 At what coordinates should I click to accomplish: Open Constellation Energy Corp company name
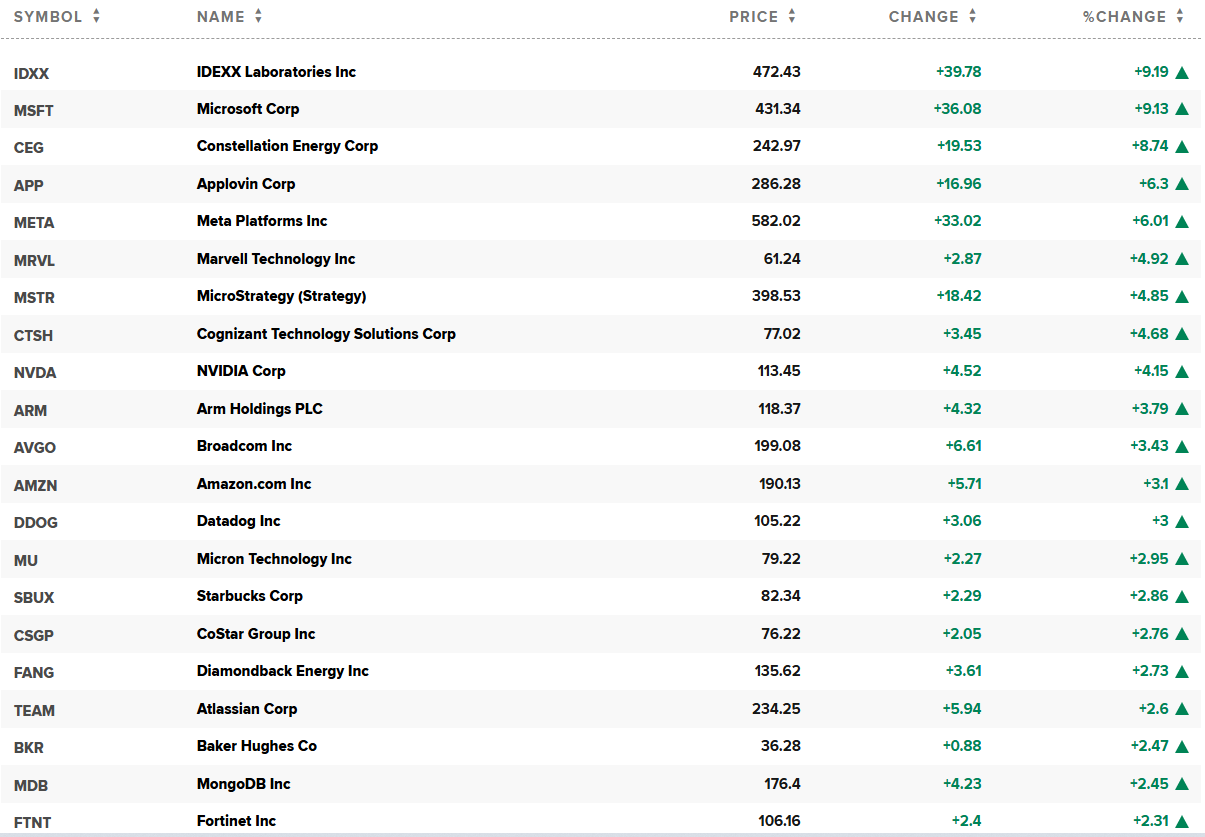[x=287, y=146]
